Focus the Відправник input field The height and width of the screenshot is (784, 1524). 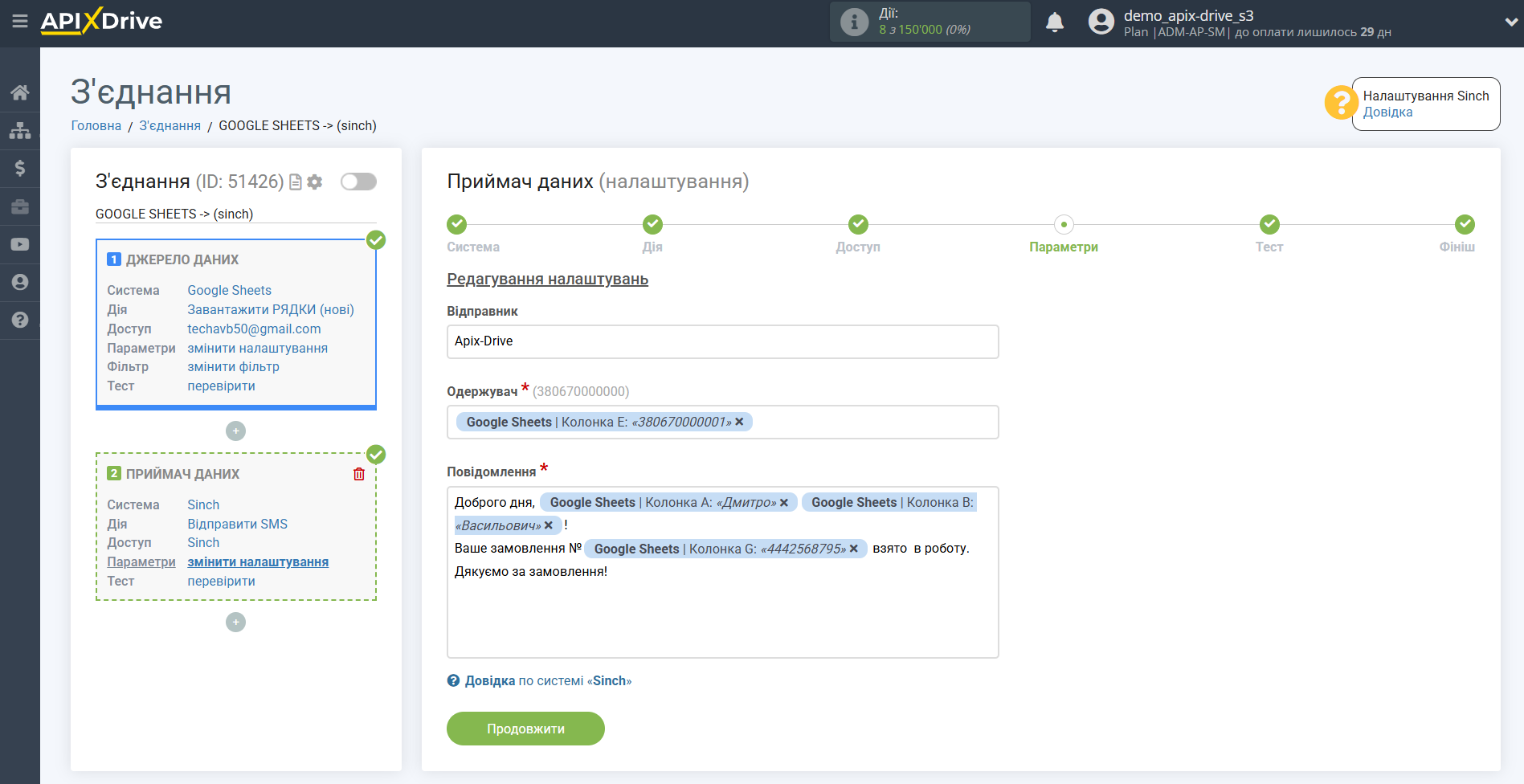coord(722,341)
